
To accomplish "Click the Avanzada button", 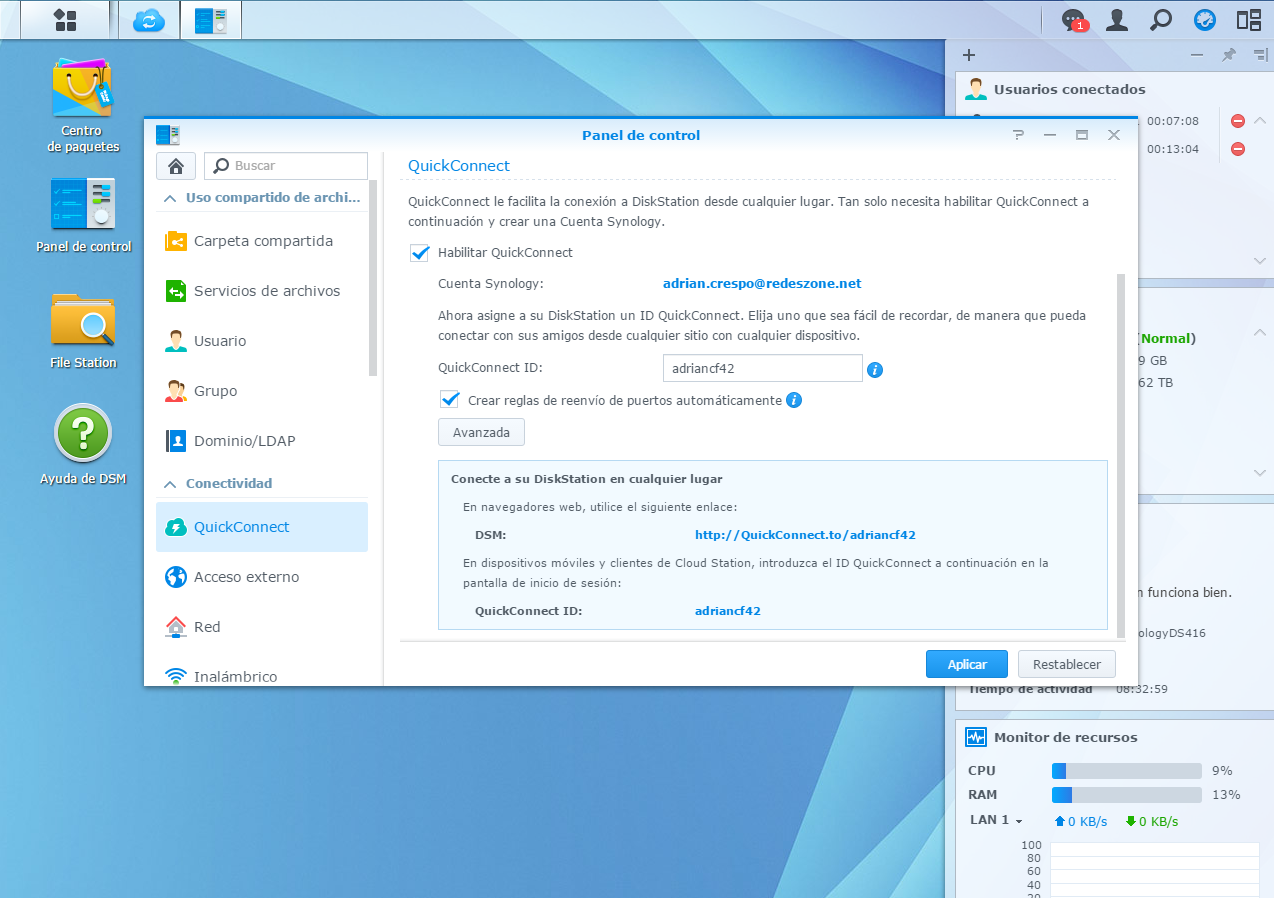I will pos(481,433).
